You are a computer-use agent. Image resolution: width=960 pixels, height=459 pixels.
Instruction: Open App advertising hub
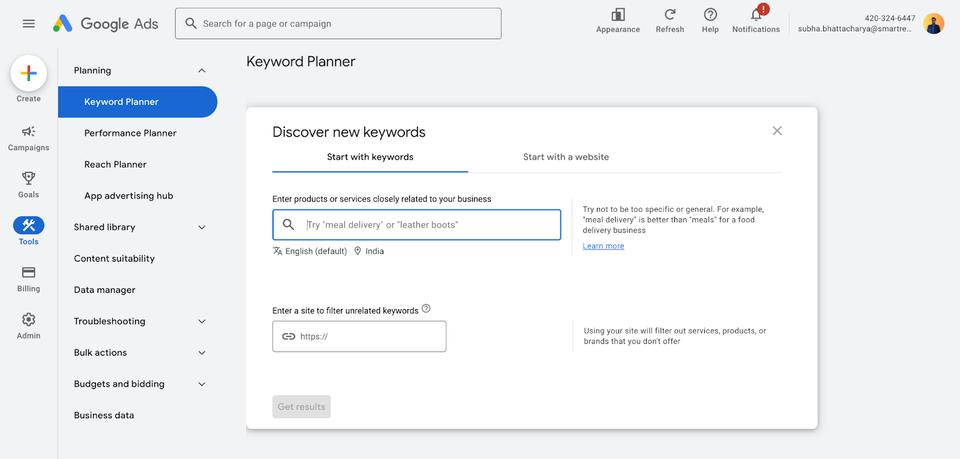point(129,196)
